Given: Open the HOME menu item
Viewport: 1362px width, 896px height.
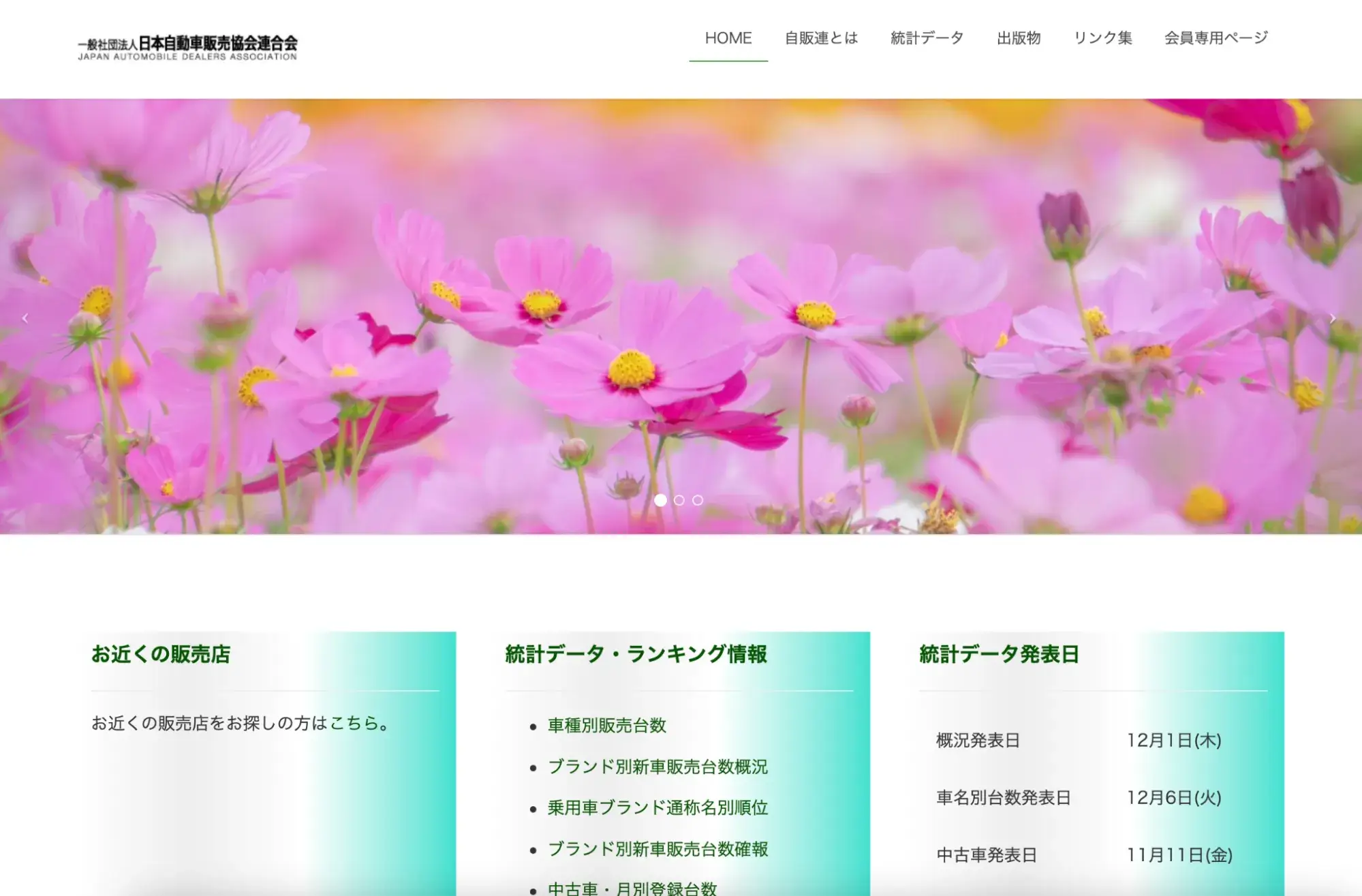Looking at the screenshot, I should 728,38.
